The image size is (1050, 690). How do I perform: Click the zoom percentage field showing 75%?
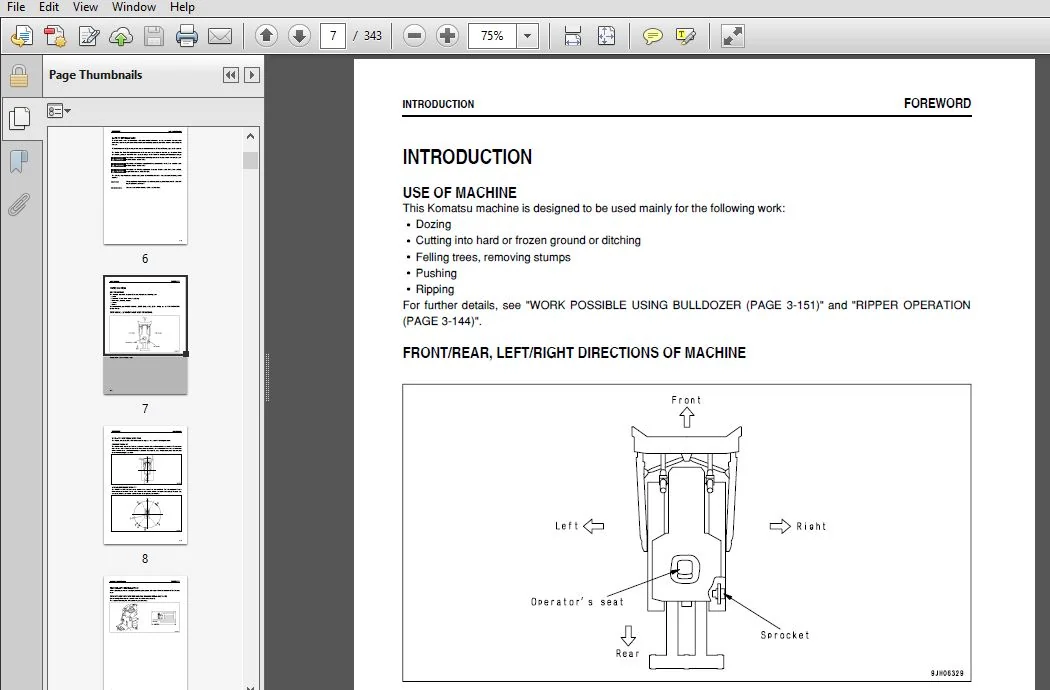click(x=492, y=36)
